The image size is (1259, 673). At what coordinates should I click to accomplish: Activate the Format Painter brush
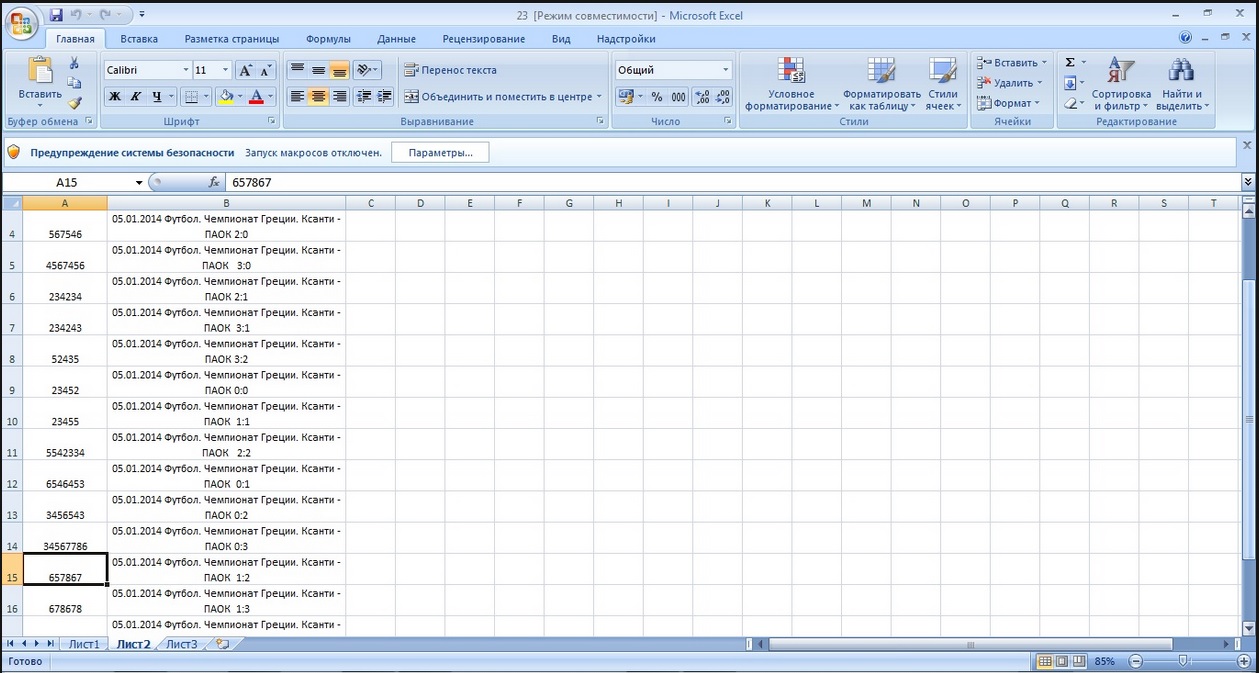74,103
